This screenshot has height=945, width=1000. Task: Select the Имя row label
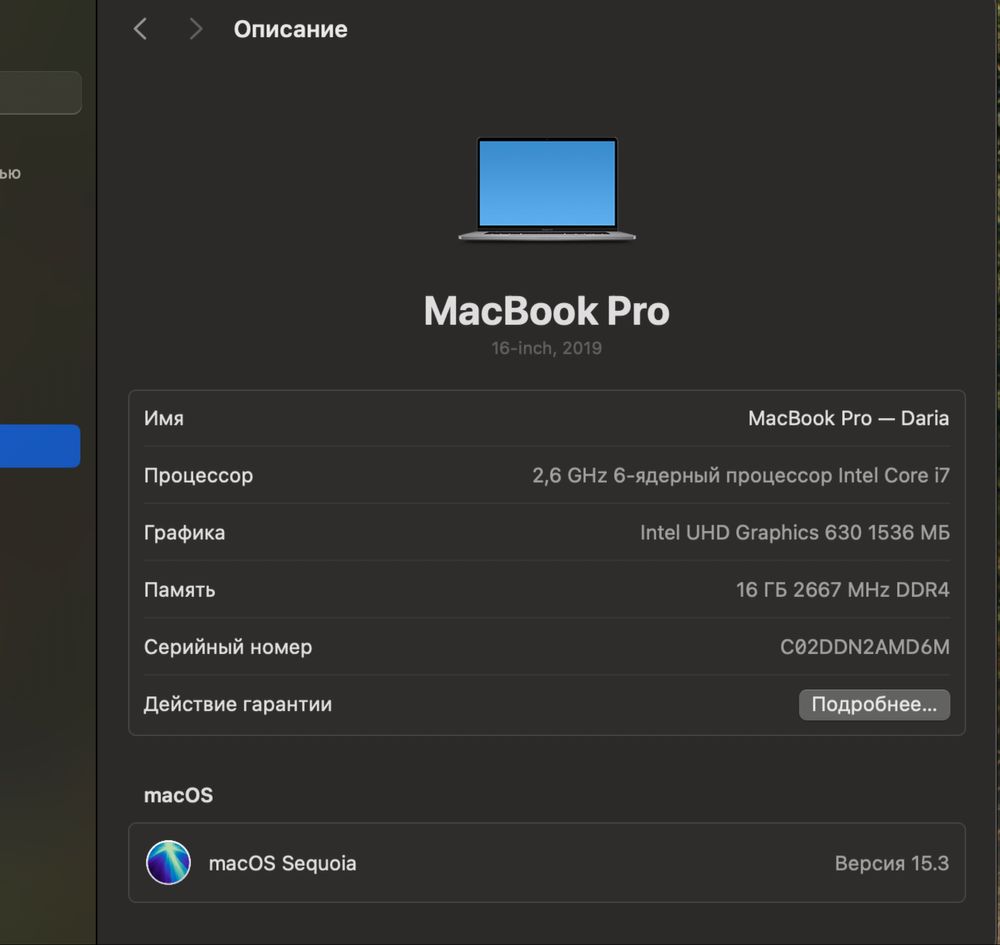coord(164,418)
